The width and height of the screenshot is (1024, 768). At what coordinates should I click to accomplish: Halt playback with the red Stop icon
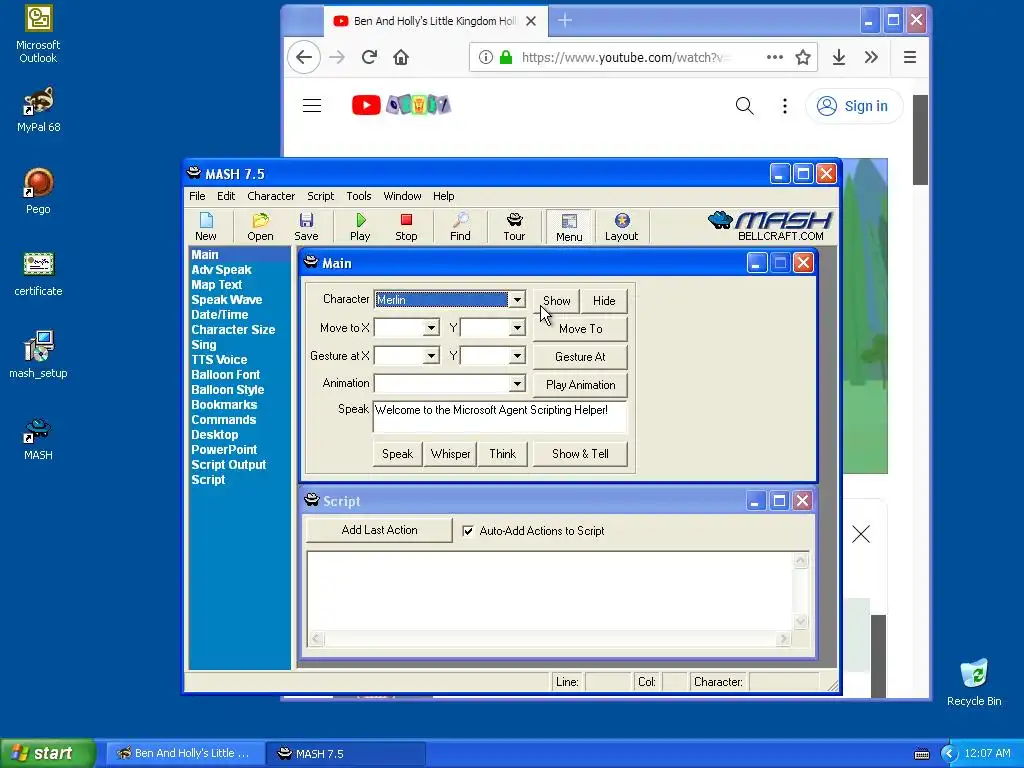406,227
